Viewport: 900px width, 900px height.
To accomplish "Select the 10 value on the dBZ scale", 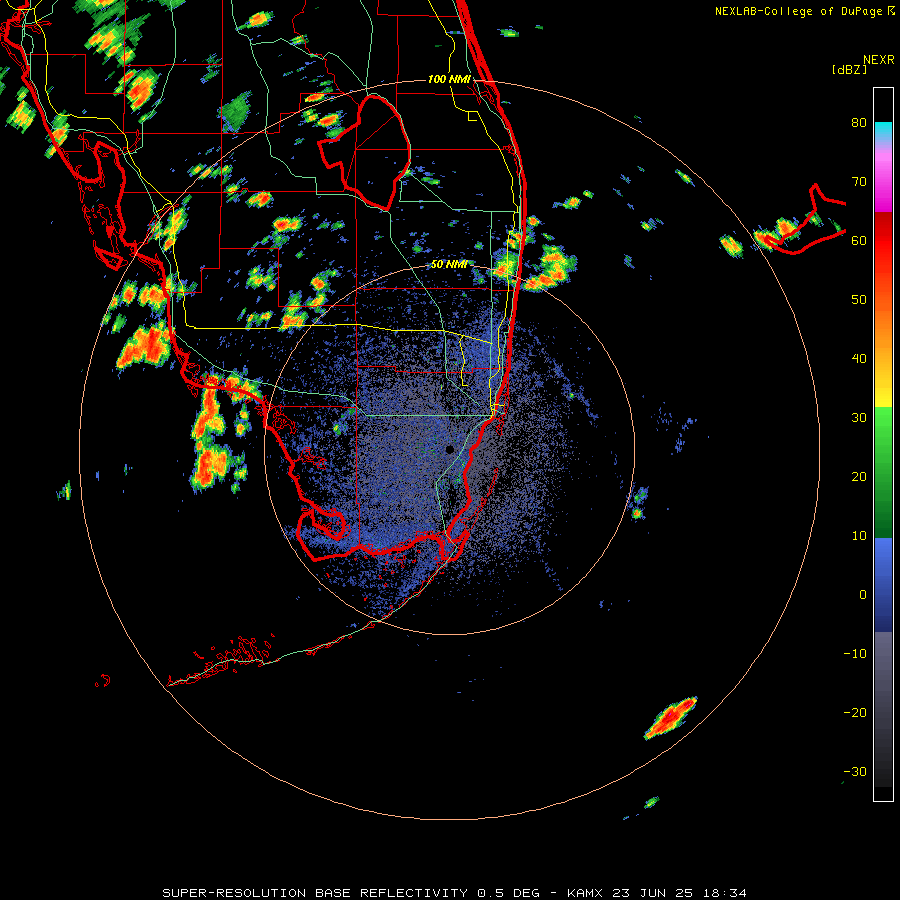I will (859, 536).
